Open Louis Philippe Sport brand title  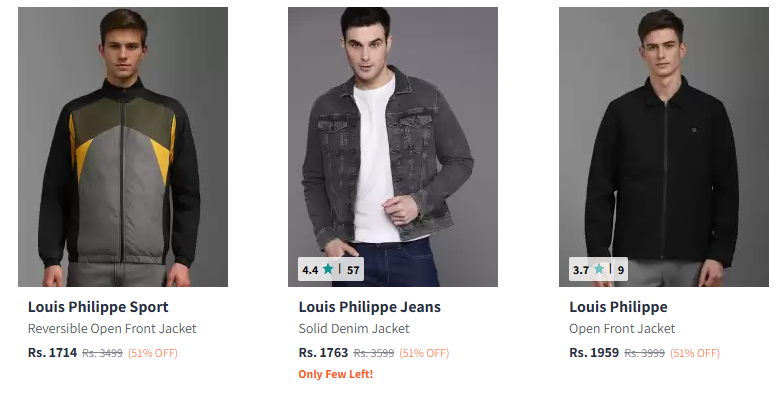click(x=98, y=307)
